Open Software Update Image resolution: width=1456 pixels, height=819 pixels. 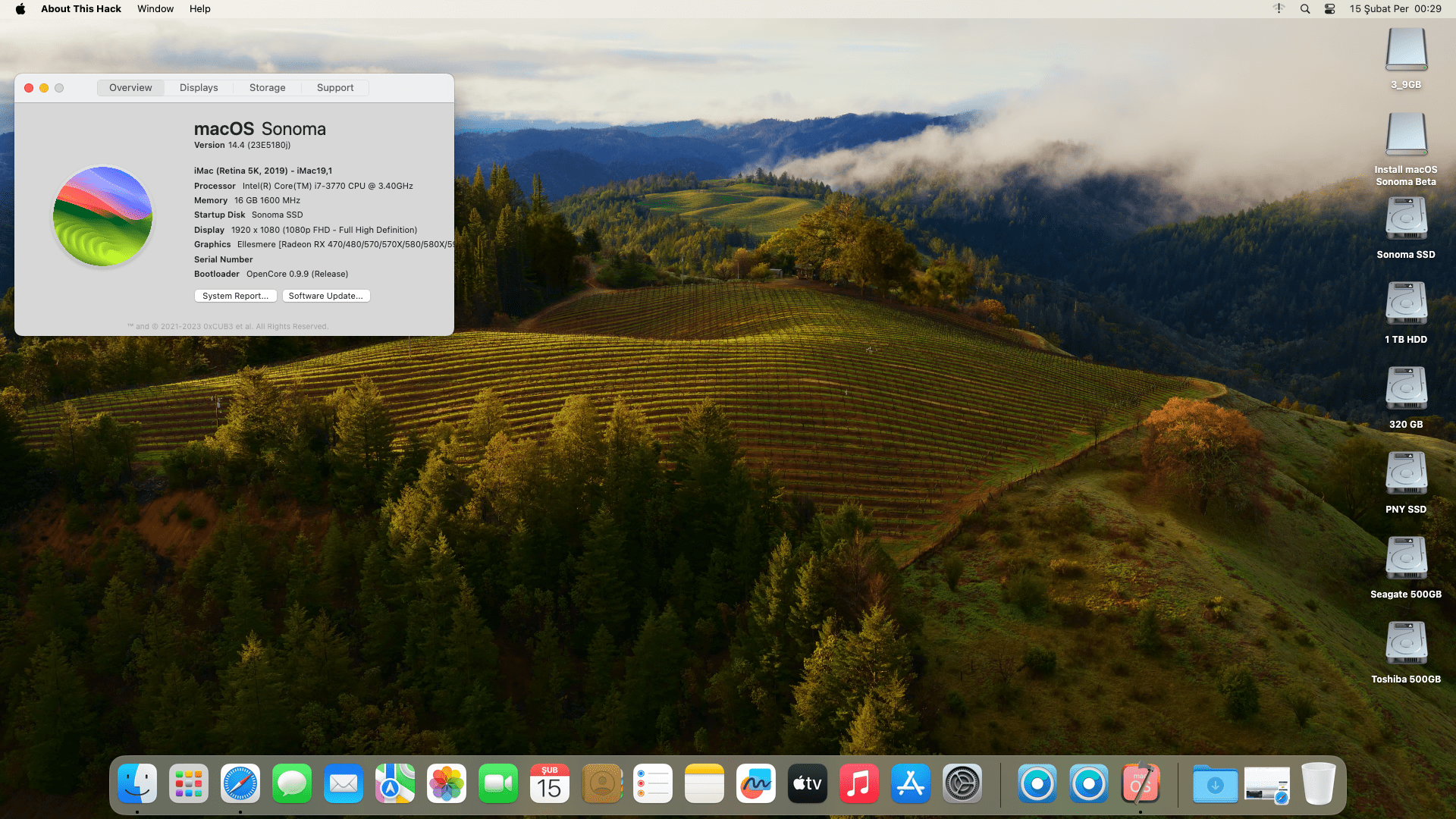coord(326,296)
